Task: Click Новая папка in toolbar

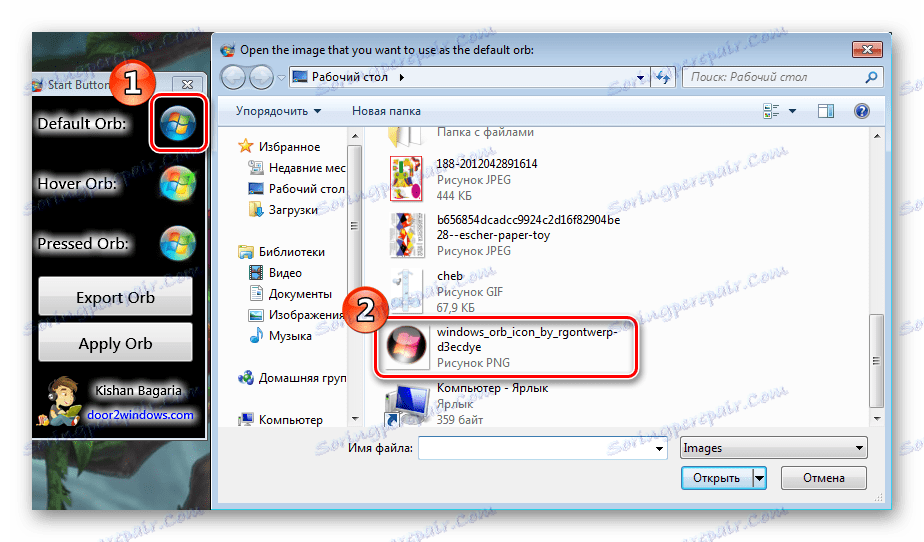Action: pos(386,111)
